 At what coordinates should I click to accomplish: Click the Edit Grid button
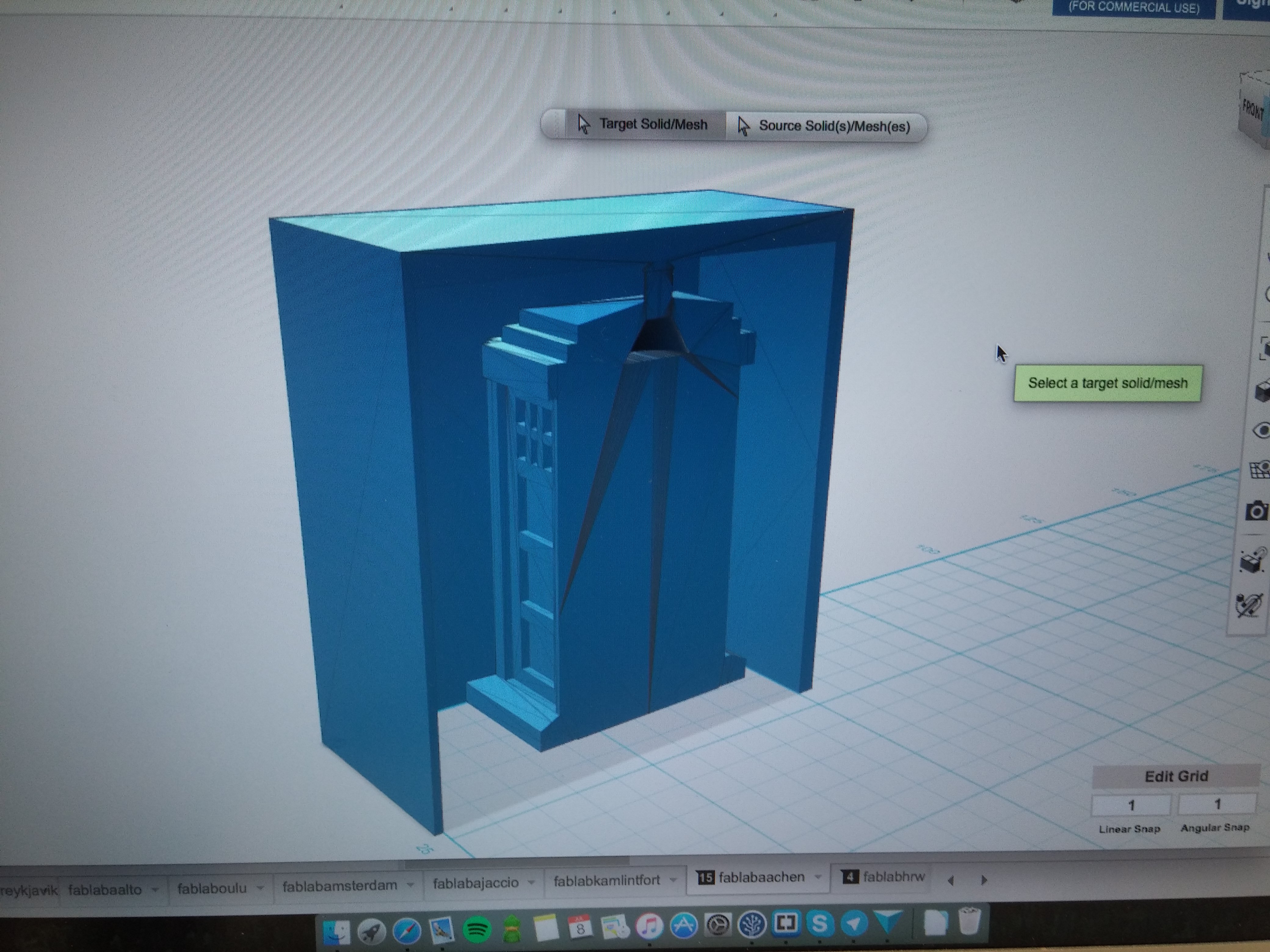(1176, 777)
